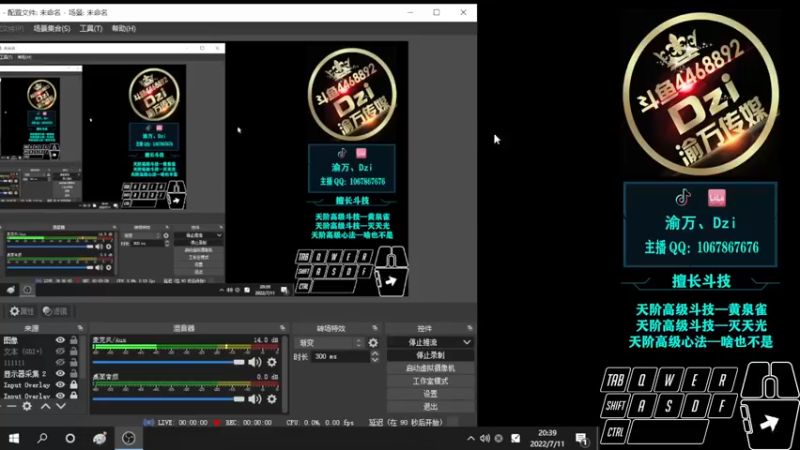Show the 111111 source
This screenshot has width=800, height=450.
tap(60, 363)
